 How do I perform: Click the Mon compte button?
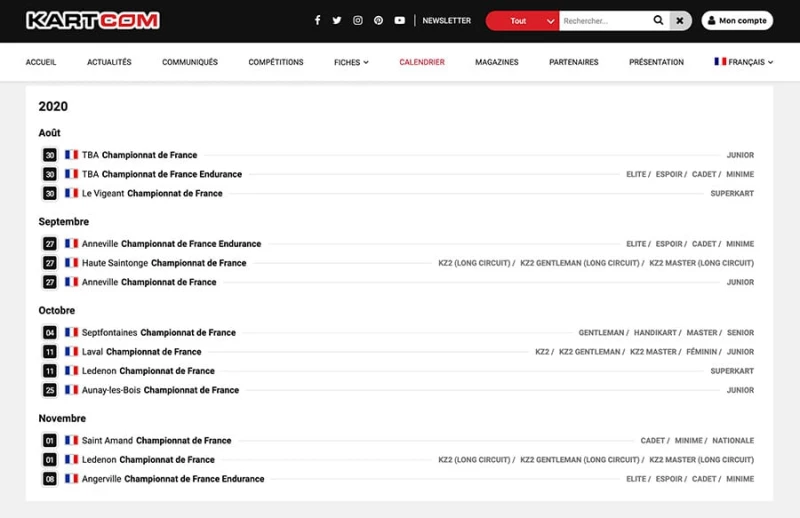(x=737, y=20)
